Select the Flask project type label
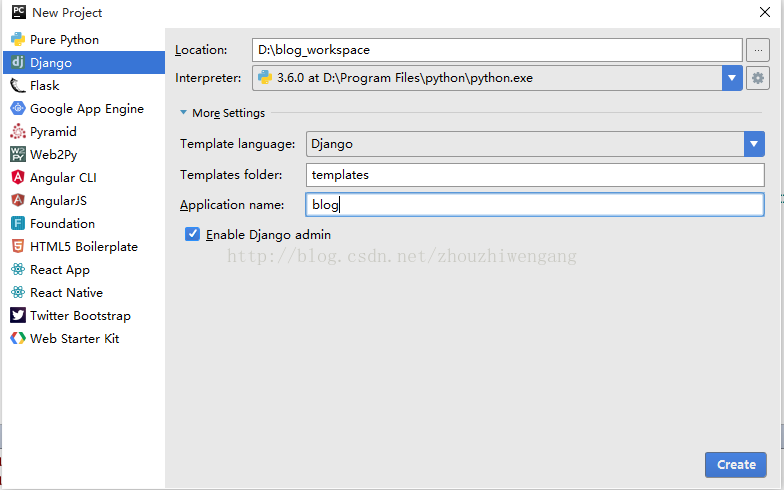This screenshot has width=784, height=490. coord(44,86)
